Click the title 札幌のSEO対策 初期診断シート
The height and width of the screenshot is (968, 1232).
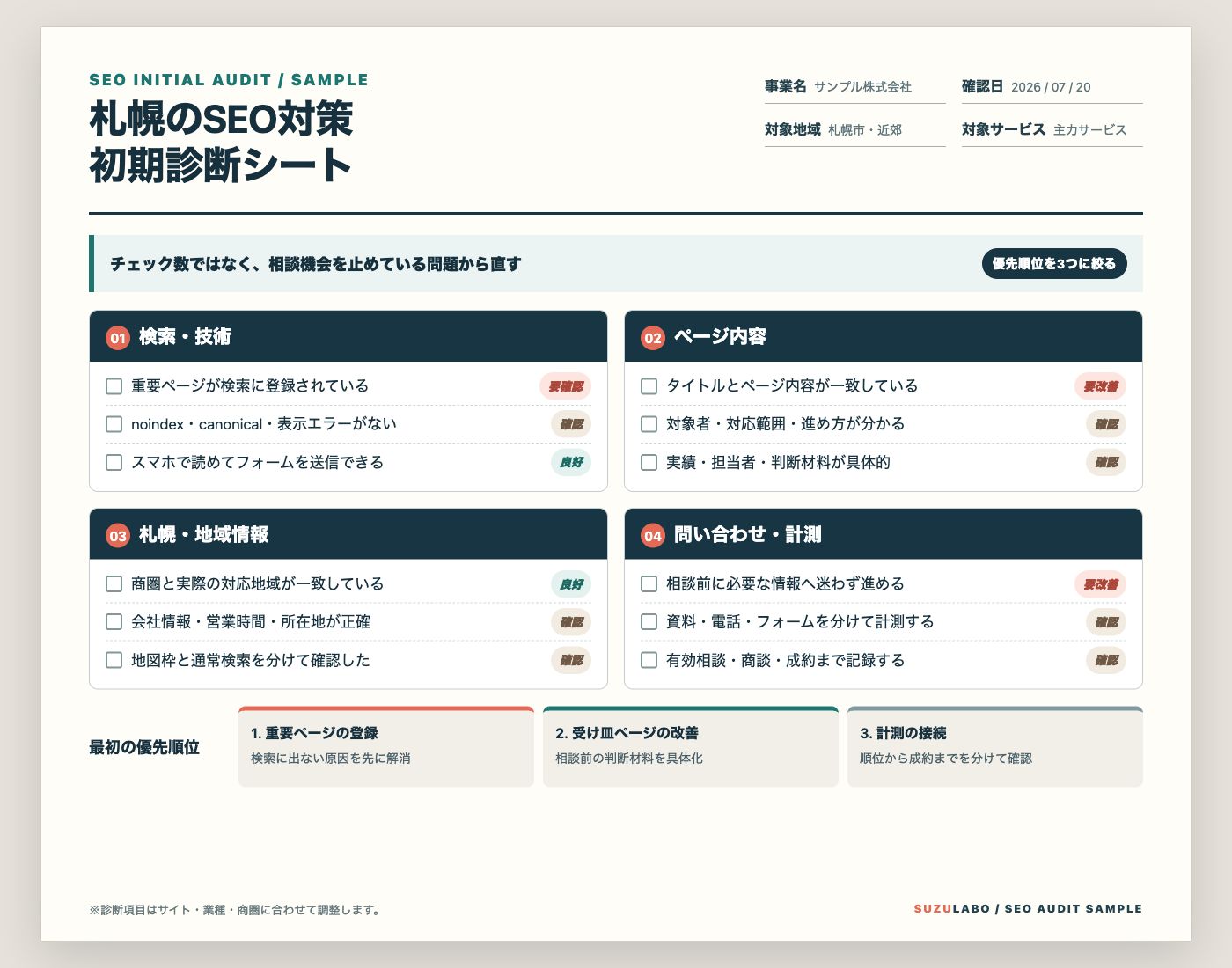pos(221,142)
